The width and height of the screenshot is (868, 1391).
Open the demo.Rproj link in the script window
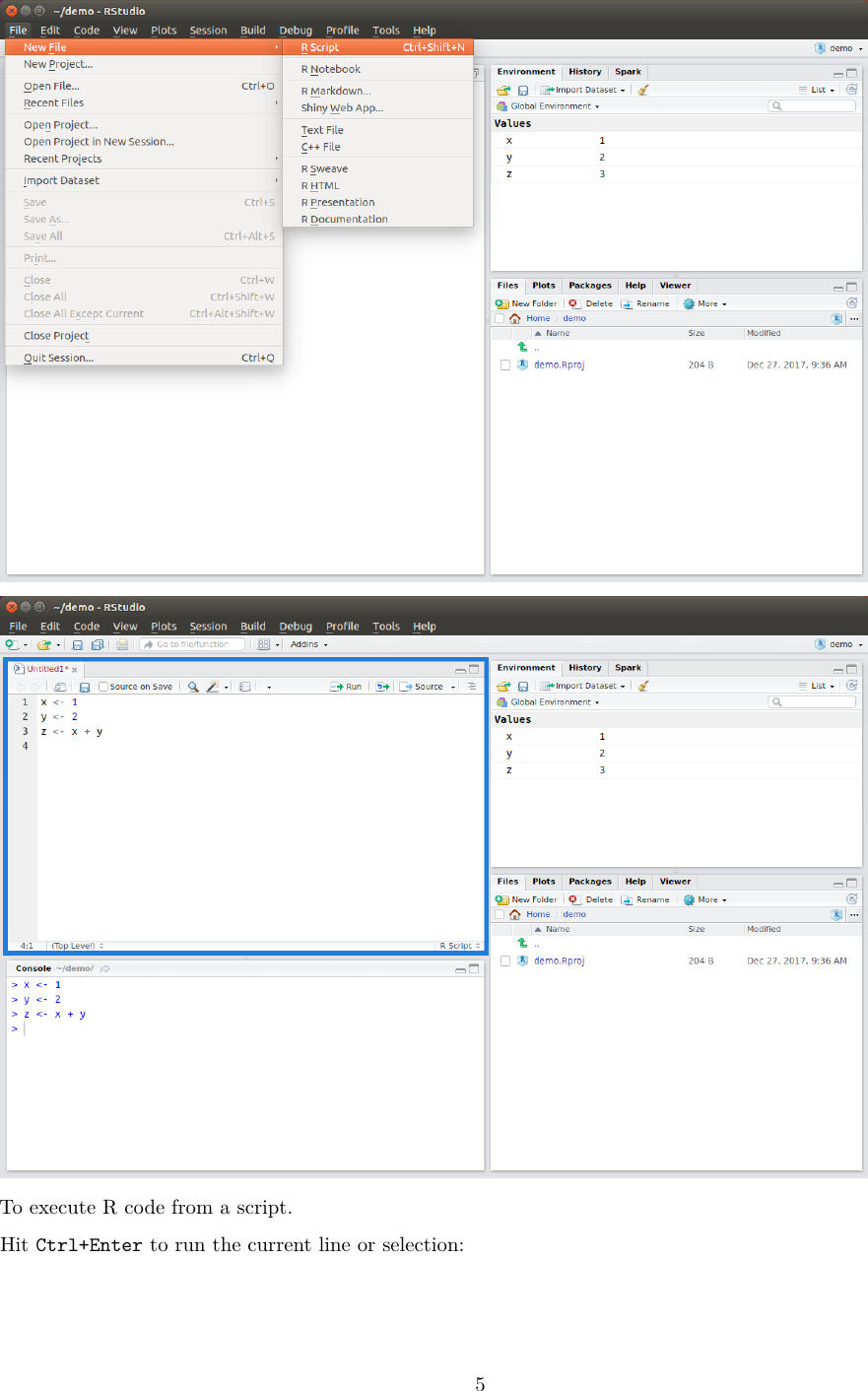click(x=559, y=960)
